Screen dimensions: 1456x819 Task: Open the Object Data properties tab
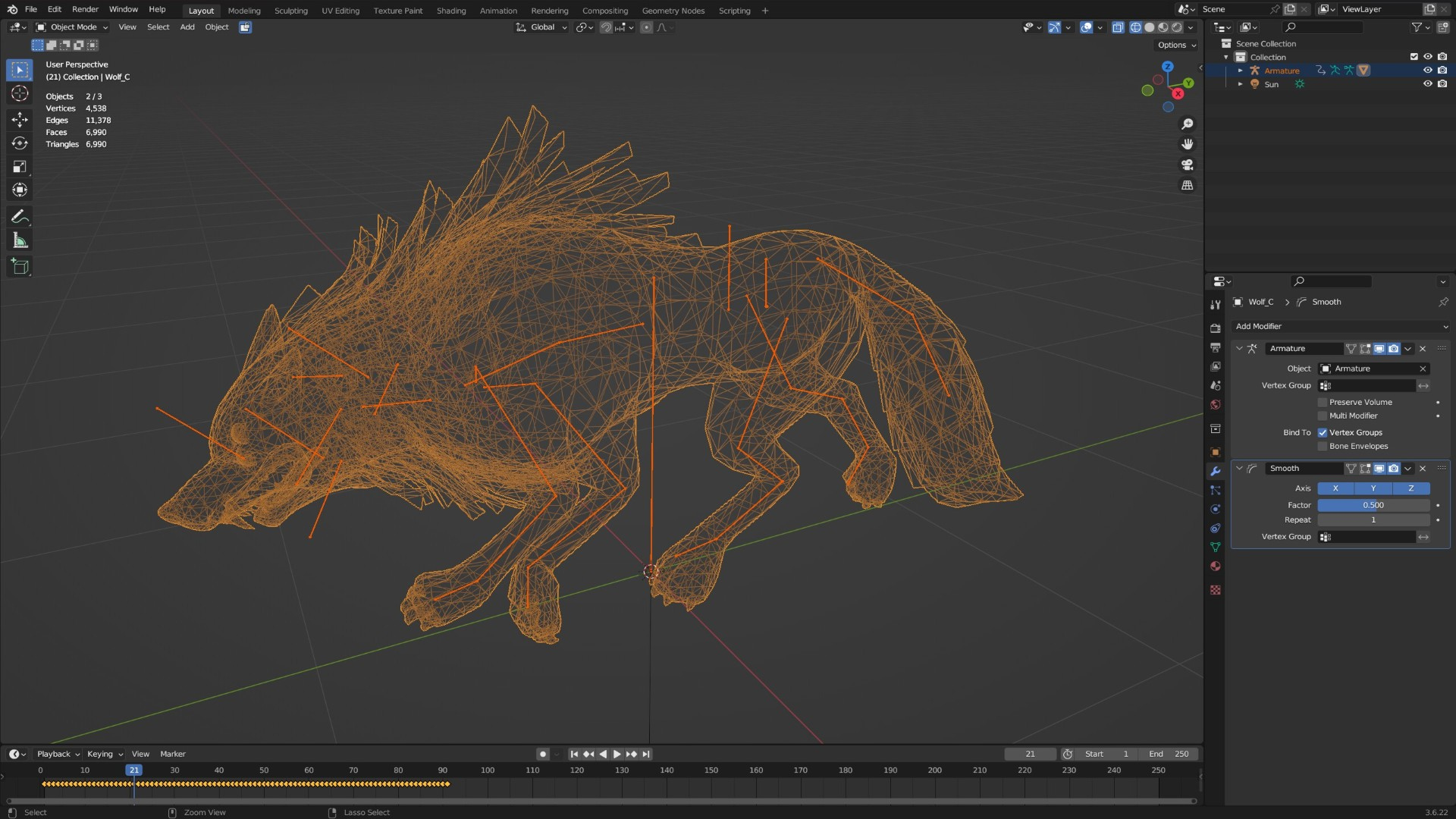pos(1216,548)
